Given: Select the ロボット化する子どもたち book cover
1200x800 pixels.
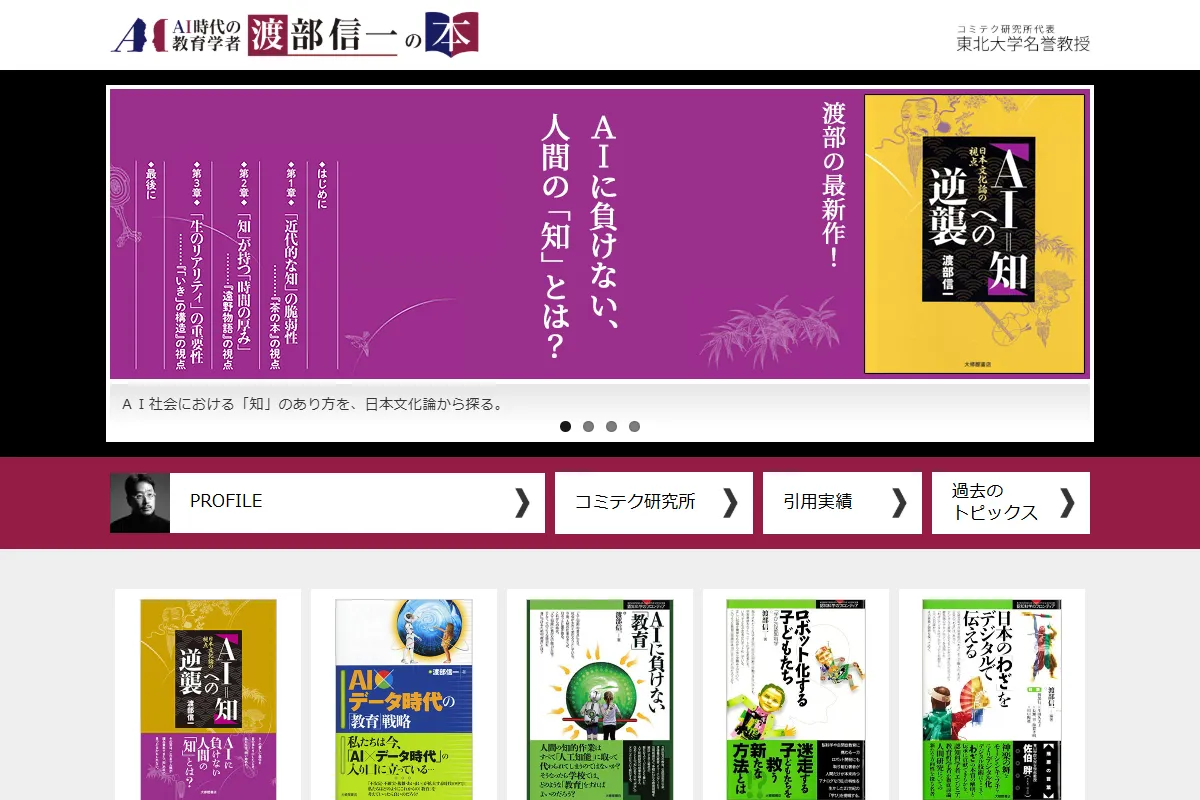Looking at the screenshot, I should point(795,699).
